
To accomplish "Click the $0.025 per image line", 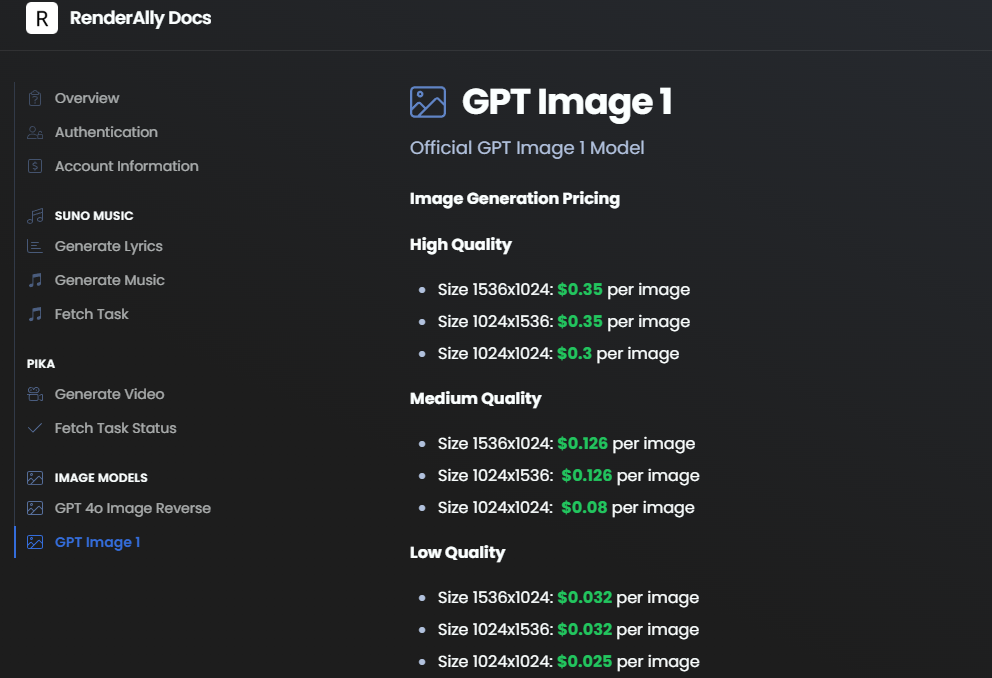I will pos(569,662).
